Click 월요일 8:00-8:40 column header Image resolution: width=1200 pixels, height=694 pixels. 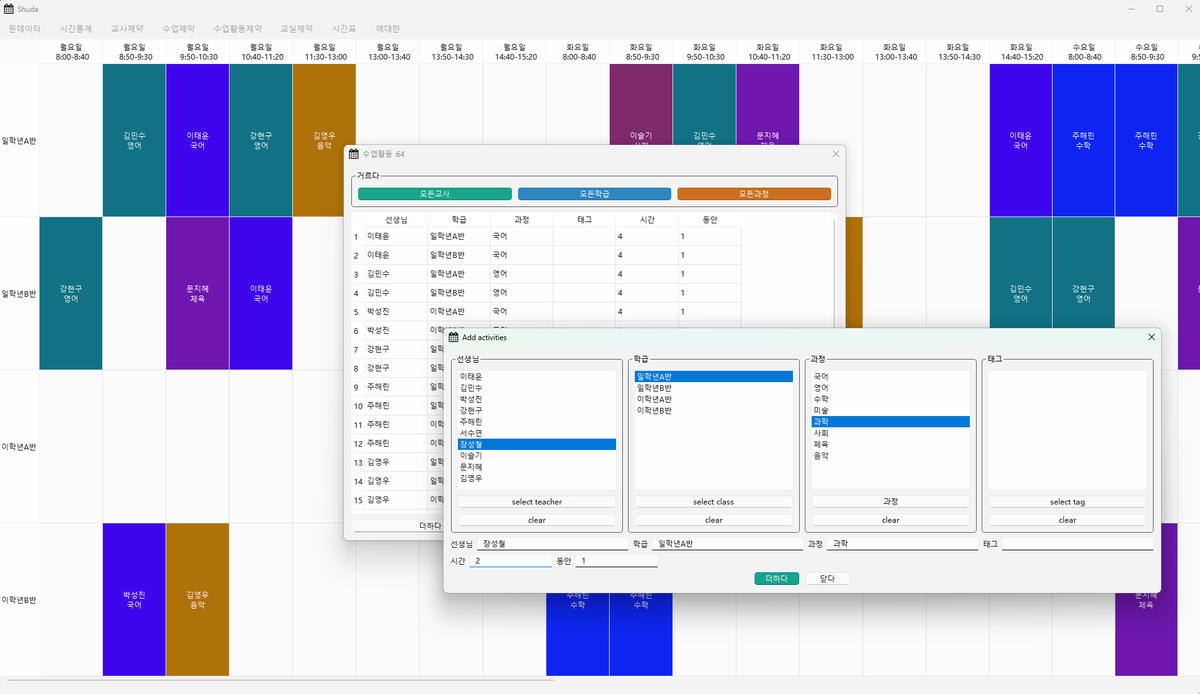click(71, 52)
